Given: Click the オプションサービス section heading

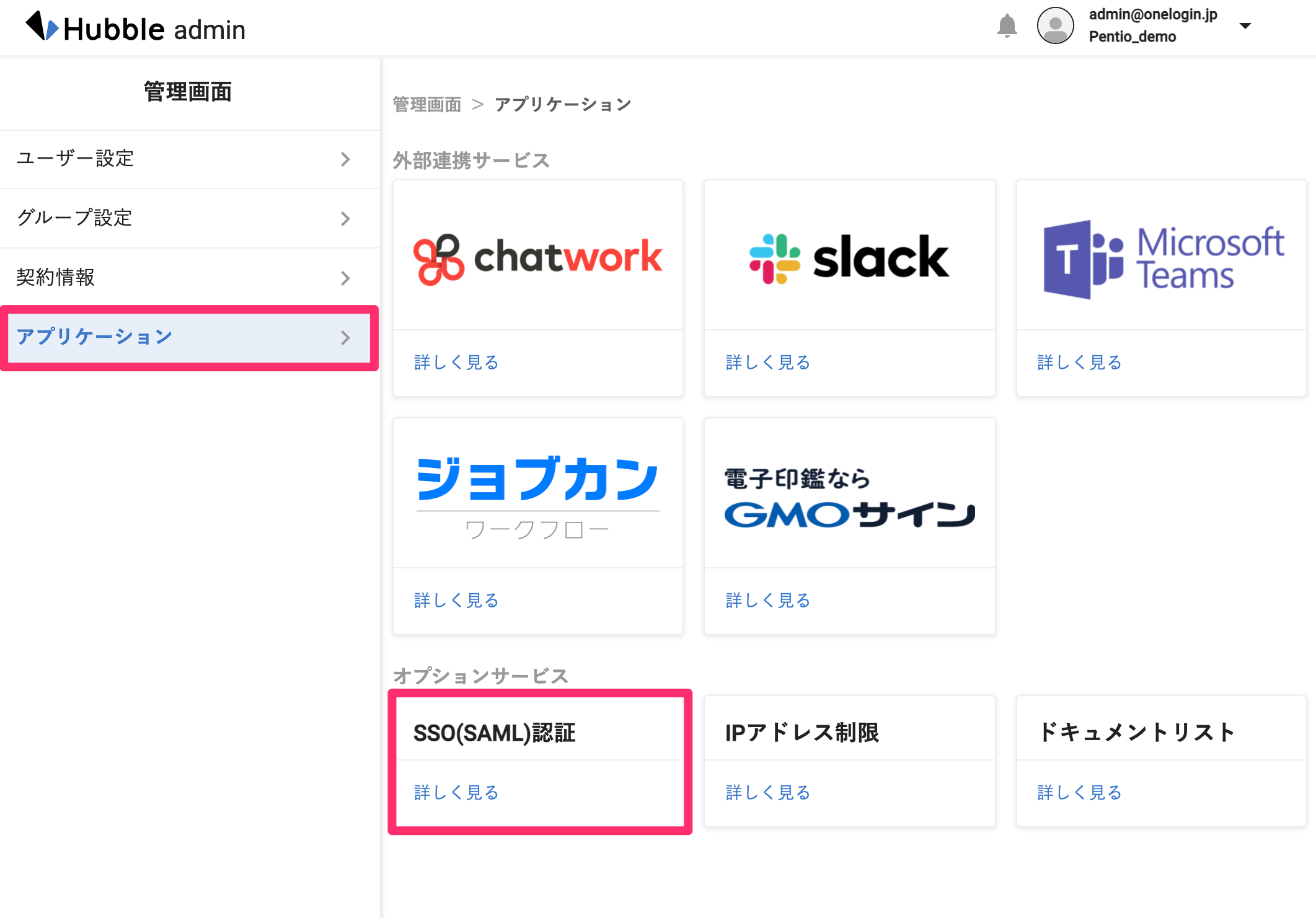Looking at the screenshot, I should [480, 676].
